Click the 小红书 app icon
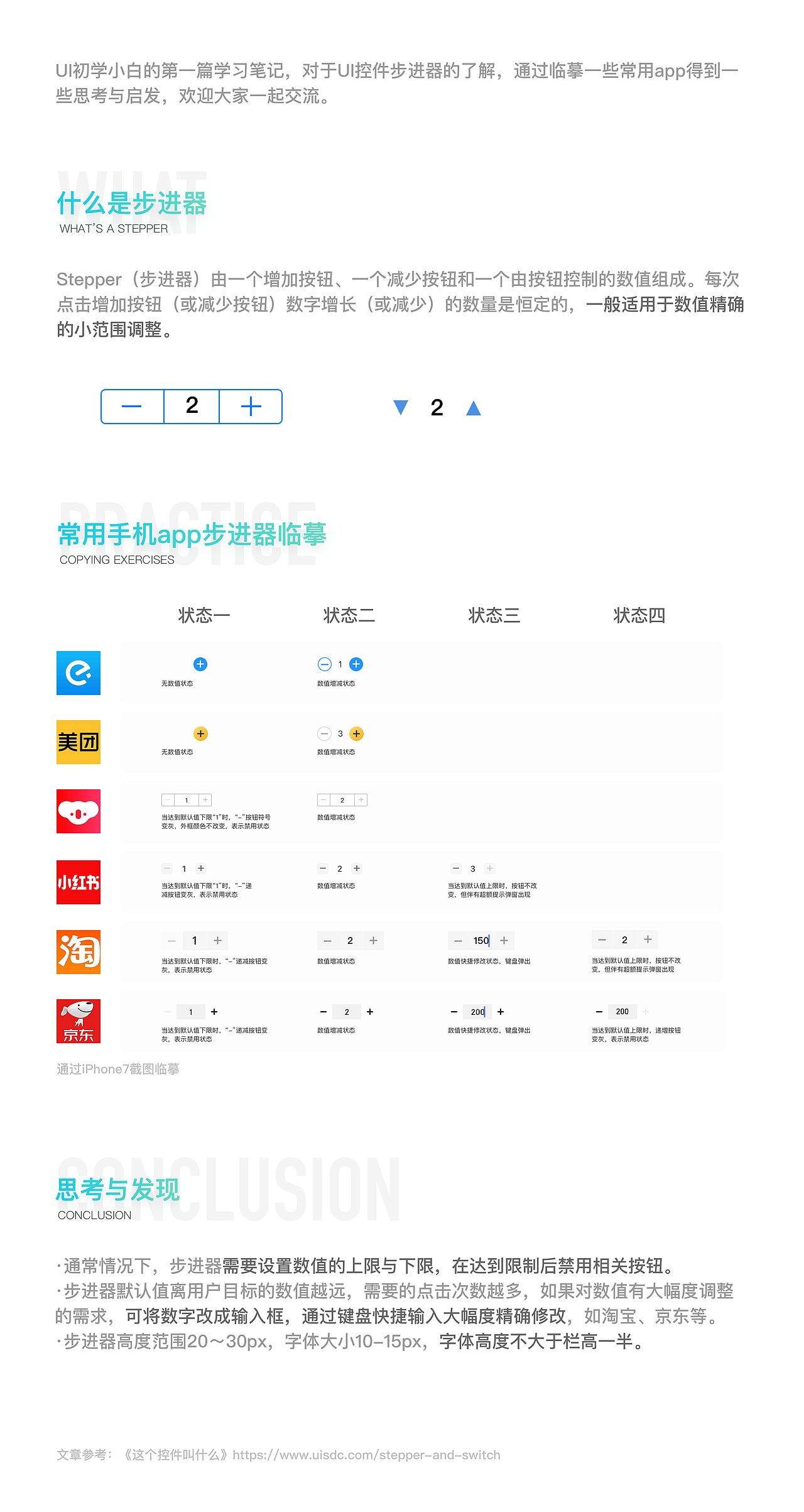Viewport: 804px width, 1512px height. (79, 882)
